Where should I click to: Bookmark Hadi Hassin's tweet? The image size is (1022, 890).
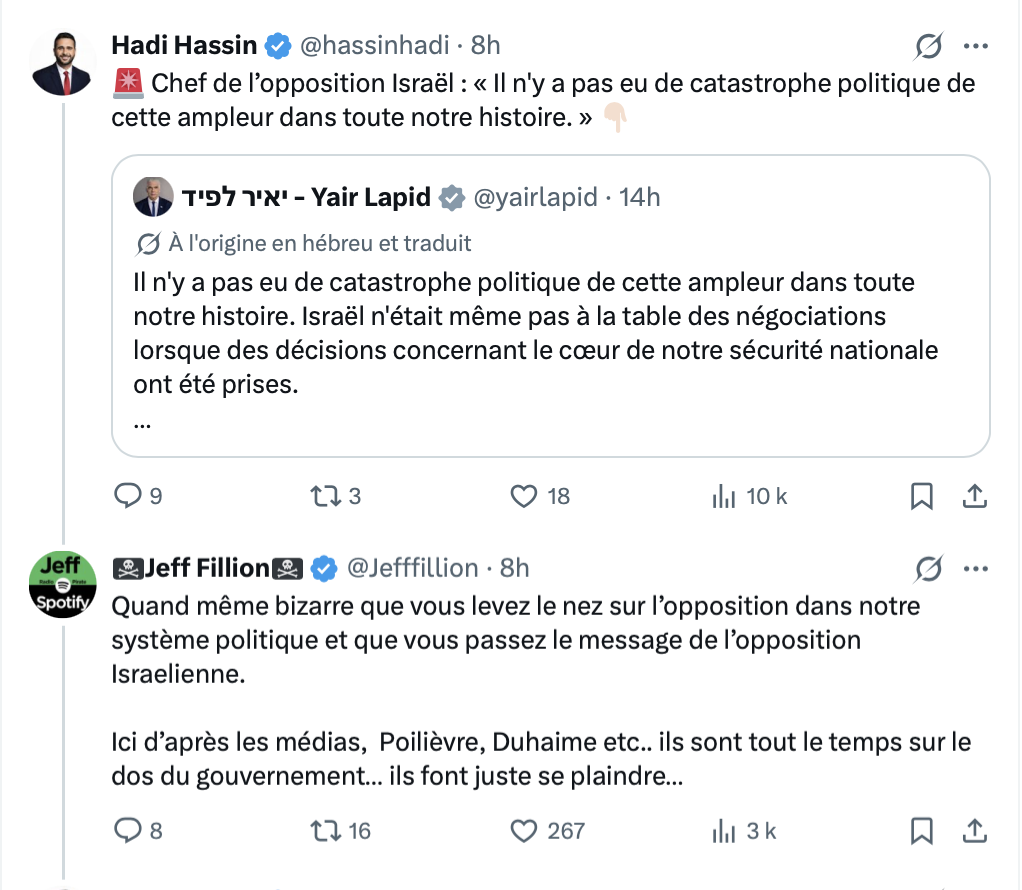[922, 495]
